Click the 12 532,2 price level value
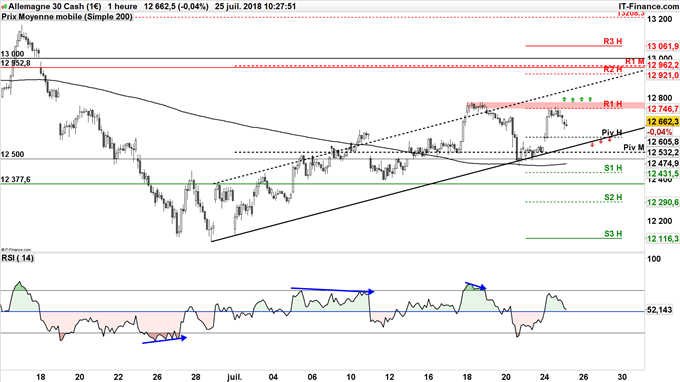680x382 pixels. click(663, 153)
